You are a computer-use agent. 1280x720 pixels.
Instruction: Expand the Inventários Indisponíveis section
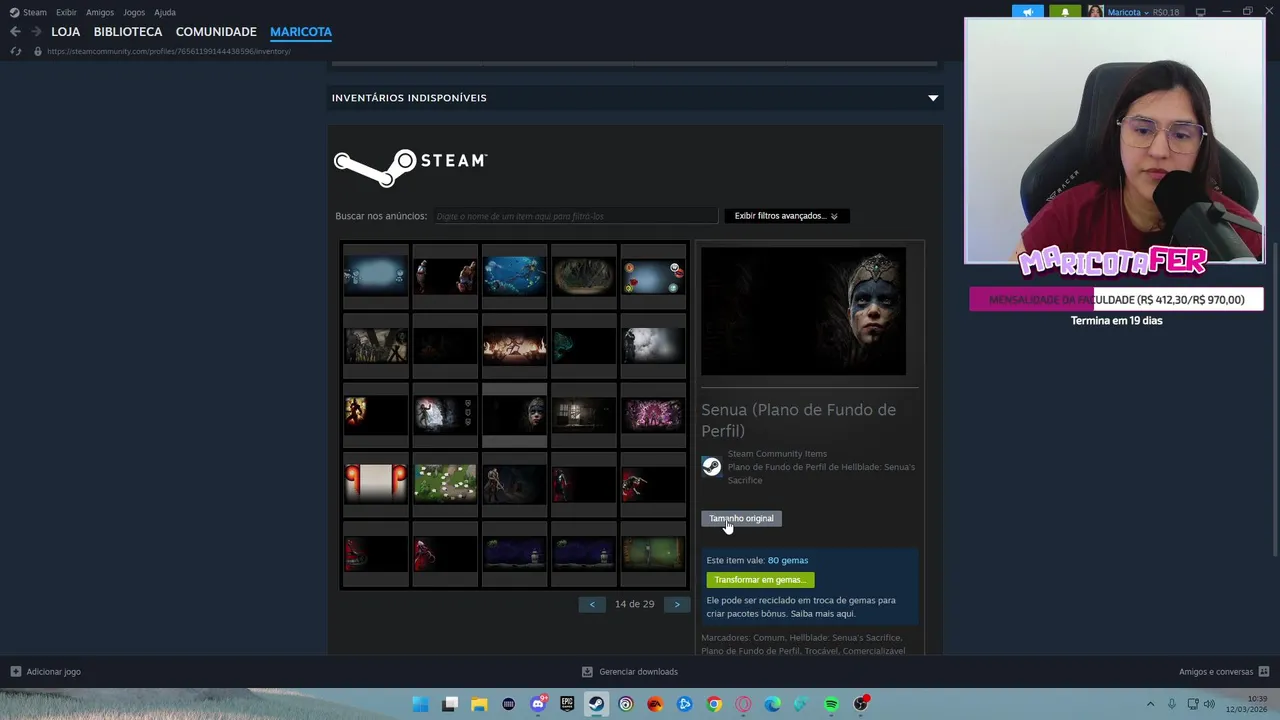point(635,98)
